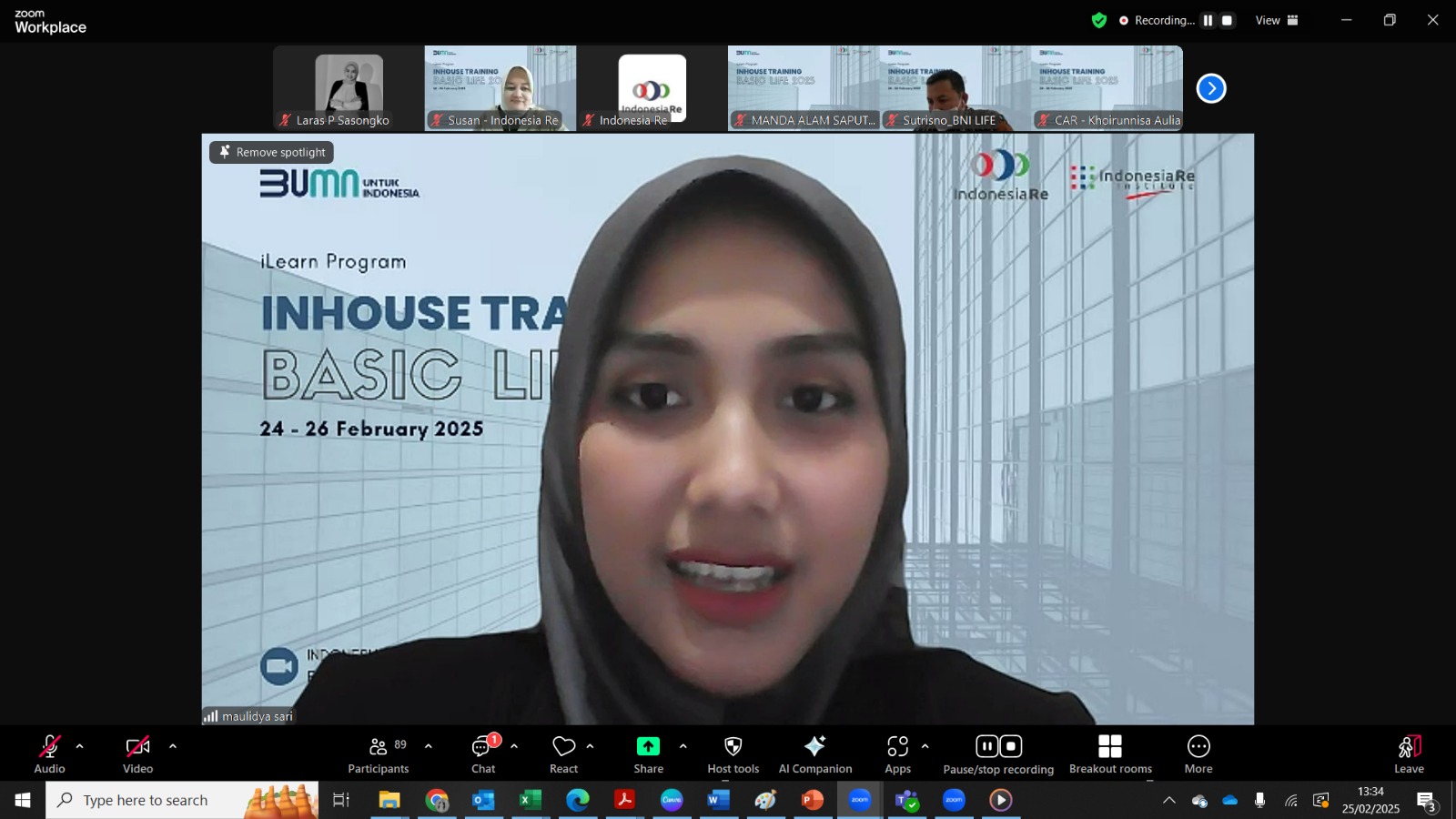Open Wi-Fi network tray icon
1456x819 pixels.
[x=1290, y=800]
